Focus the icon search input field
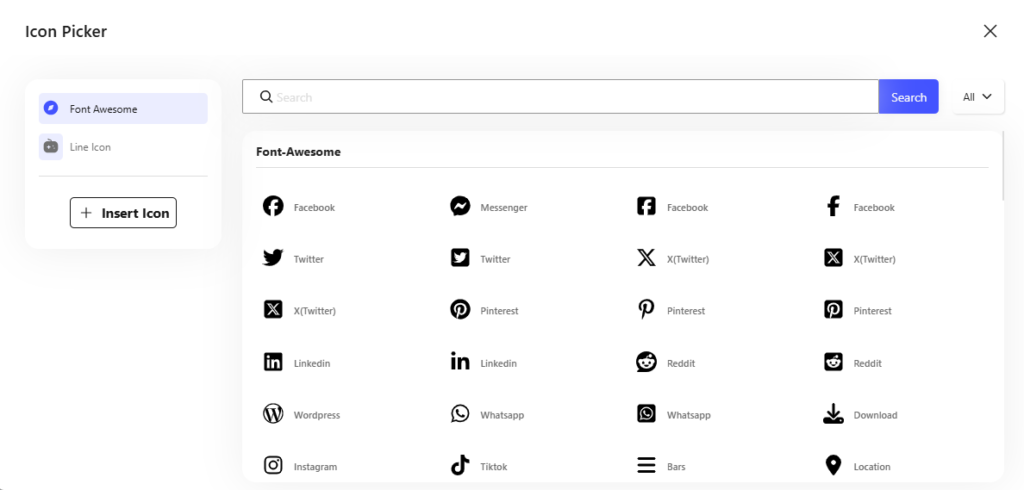Viewport: 1024px width, 490px height. (560, 97)
